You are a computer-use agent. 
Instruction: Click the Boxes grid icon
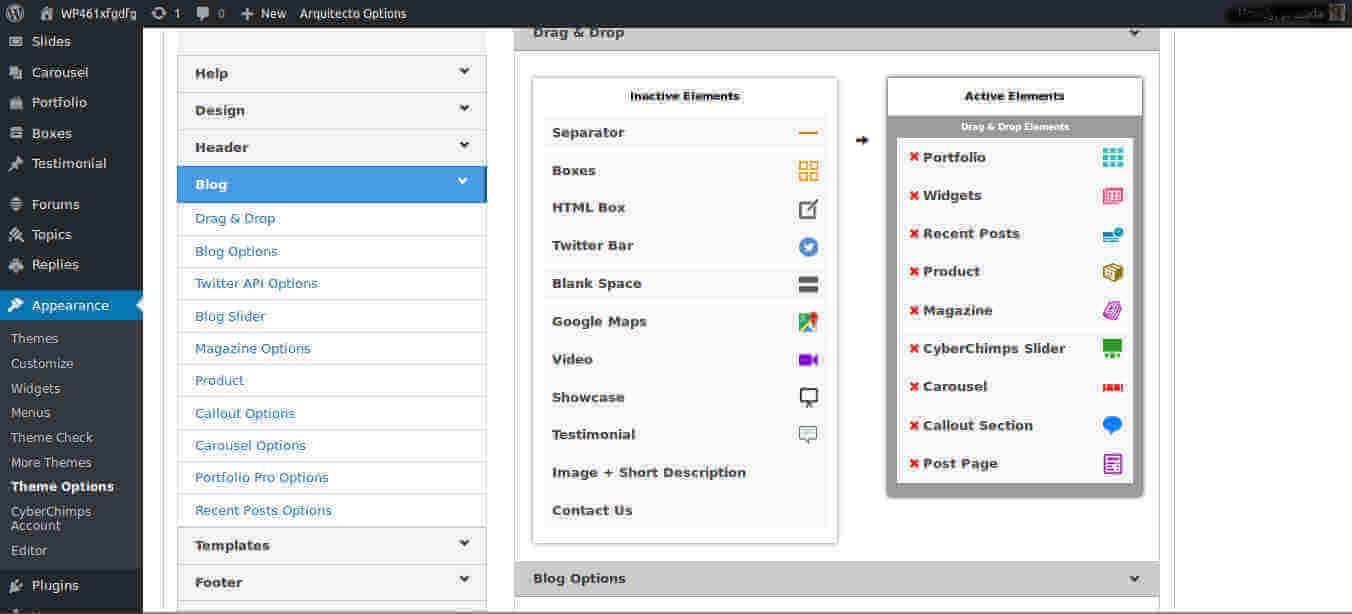point(808,171)
